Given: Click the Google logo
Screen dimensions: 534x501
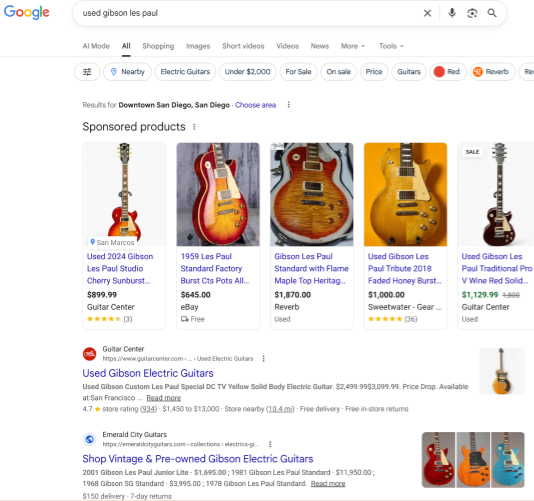Looking at the screenshot, I should (27, 12).
